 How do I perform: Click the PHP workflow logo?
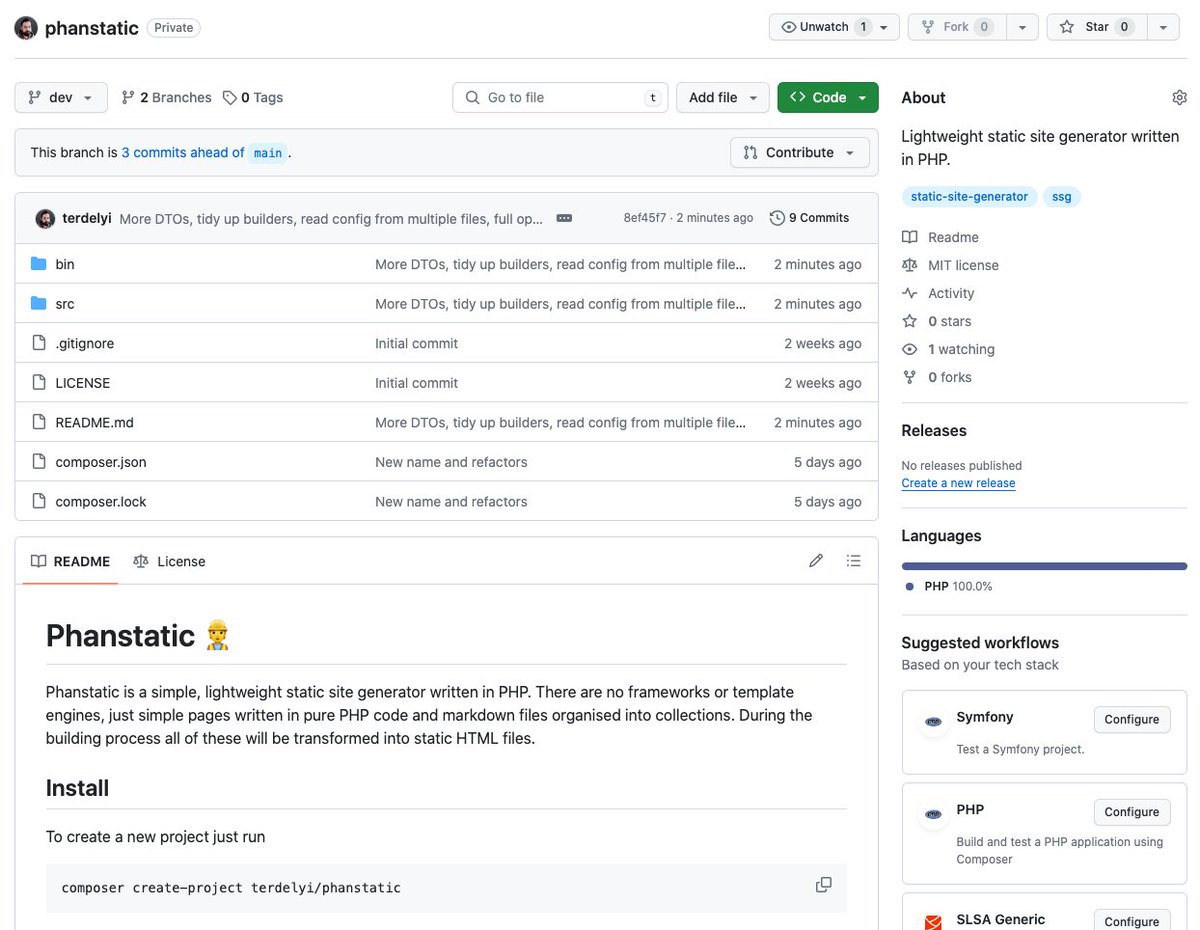(x=933, y=814)
